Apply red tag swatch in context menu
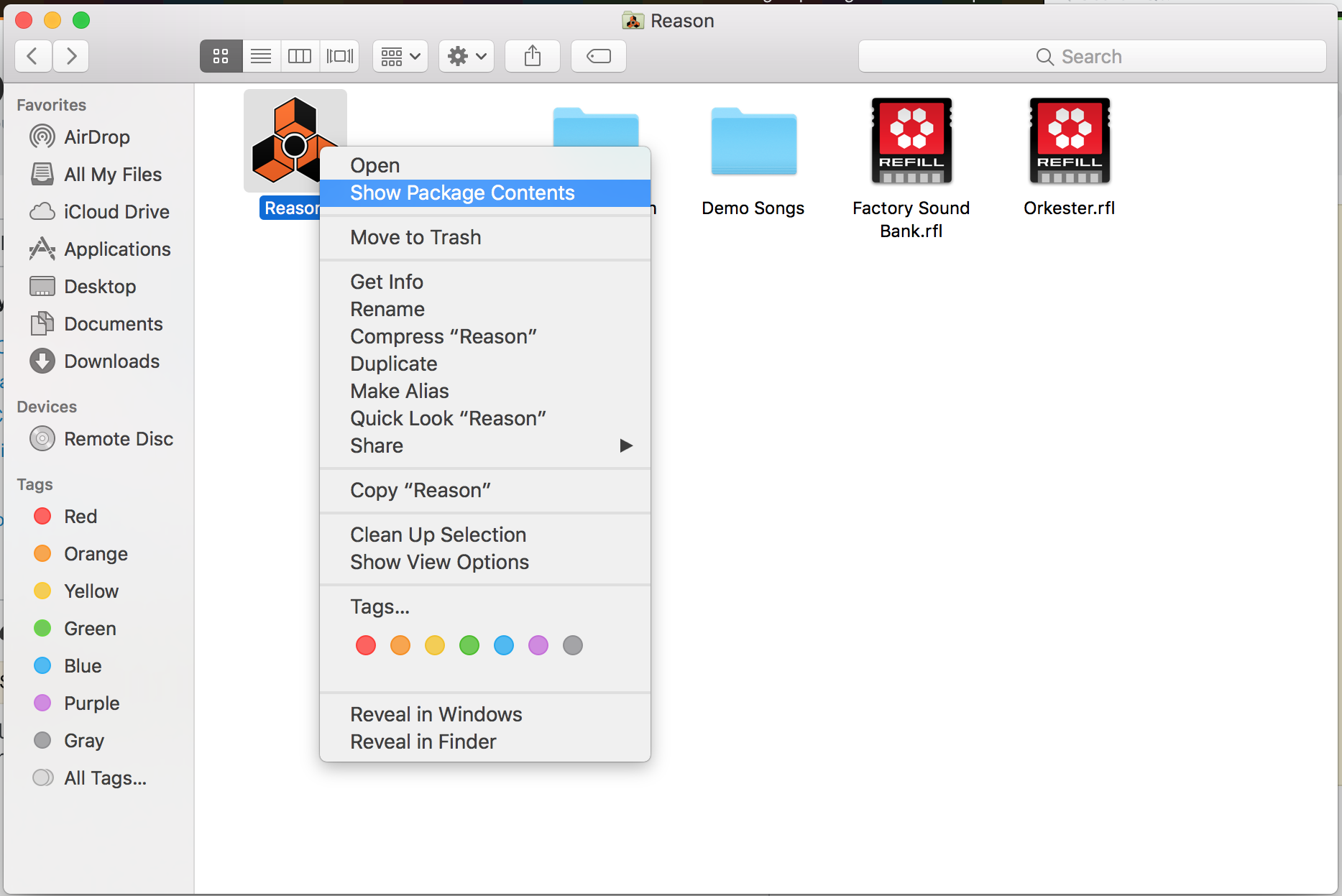 (x=366, y=645)
